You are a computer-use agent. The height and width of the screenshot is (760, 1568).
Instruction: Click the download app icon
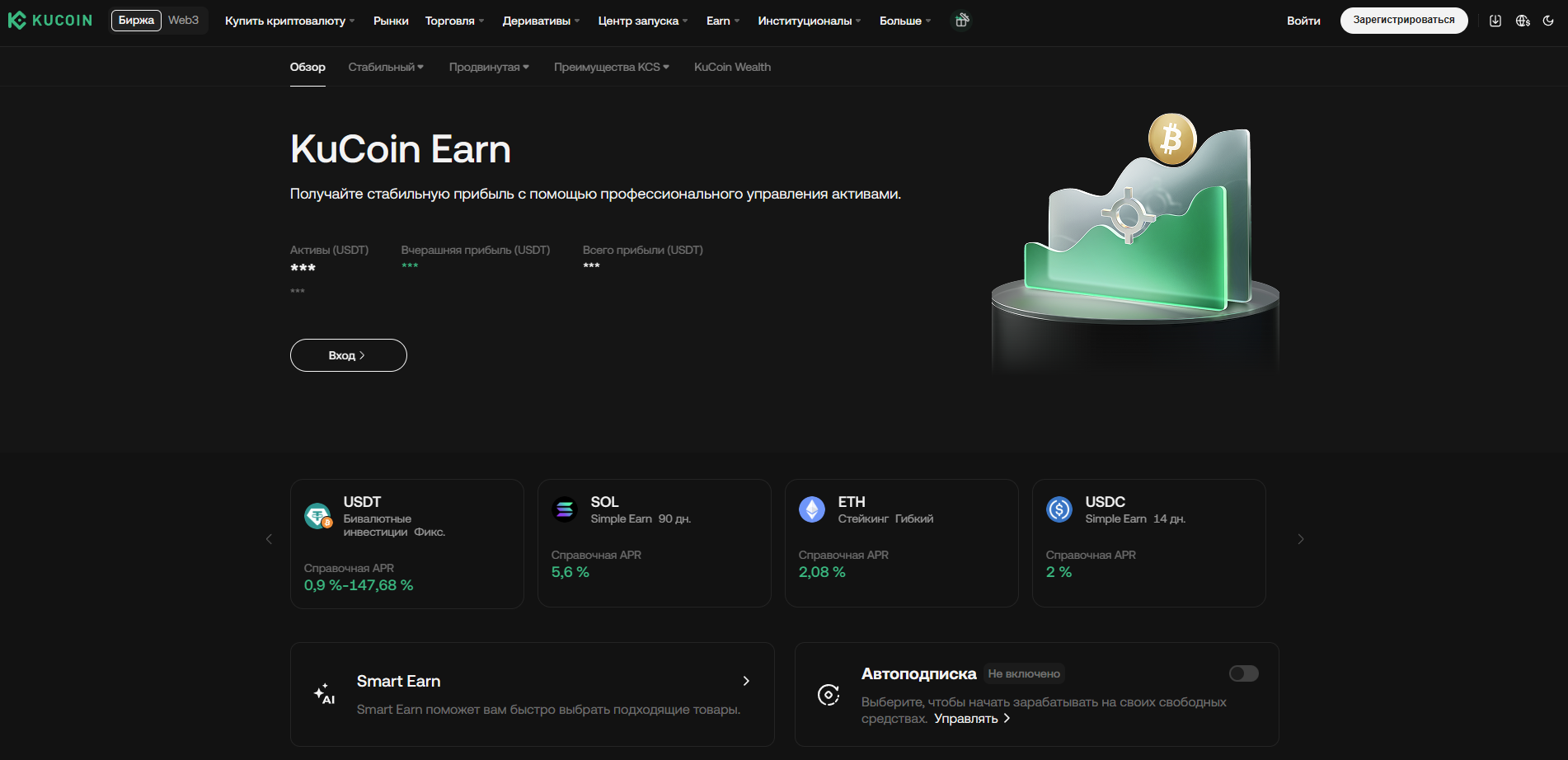(x=1495, y=21)
